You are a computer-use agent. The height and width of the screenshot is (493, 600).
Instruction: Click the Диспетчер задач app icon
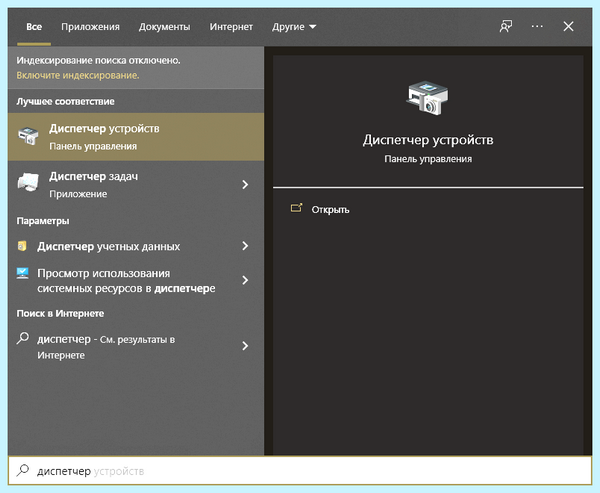pos(28,183)
